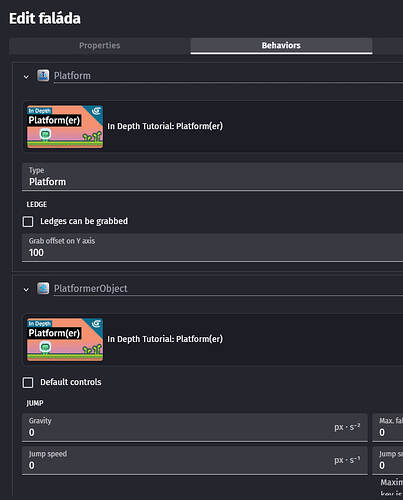Toggle the Default controls checkbox
This screenshot has width=403, height=500.
tap(28, 382)
